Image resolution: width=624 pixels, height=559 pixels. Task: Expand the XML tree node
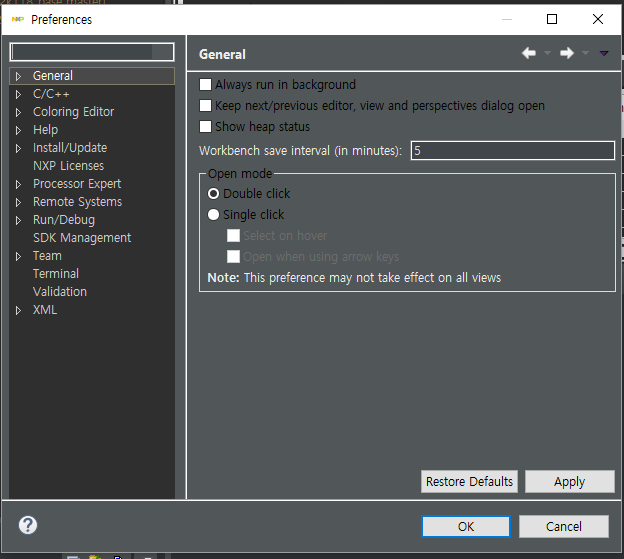click(18, 310)
